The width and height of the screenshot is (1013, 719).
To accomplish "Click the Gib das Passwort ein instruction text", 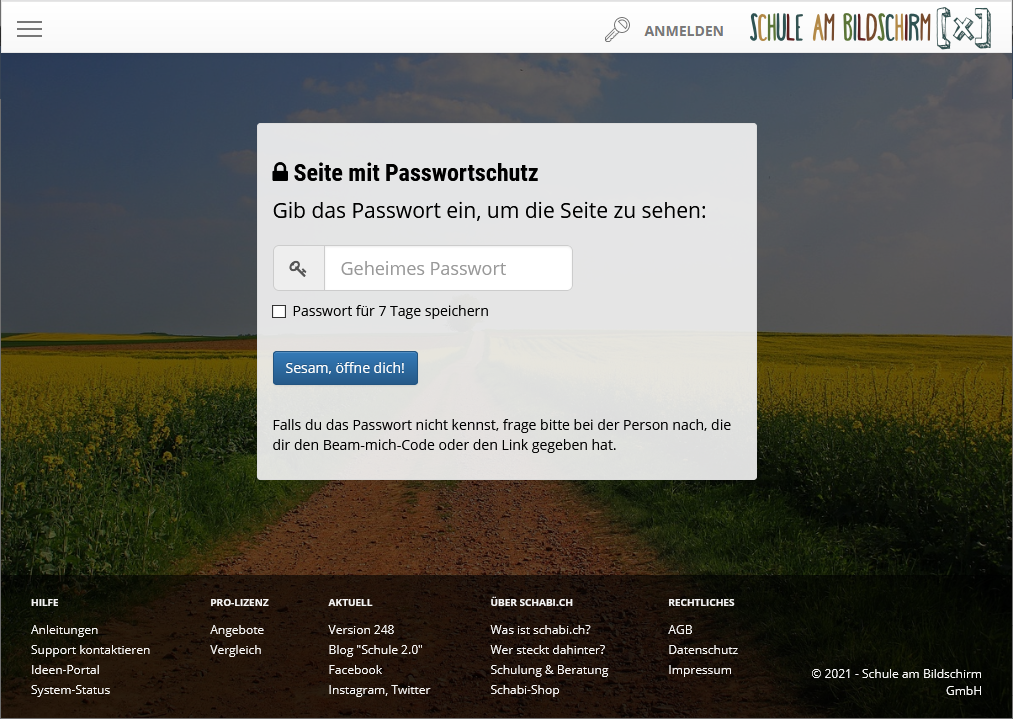I will (x=490, y=211).
